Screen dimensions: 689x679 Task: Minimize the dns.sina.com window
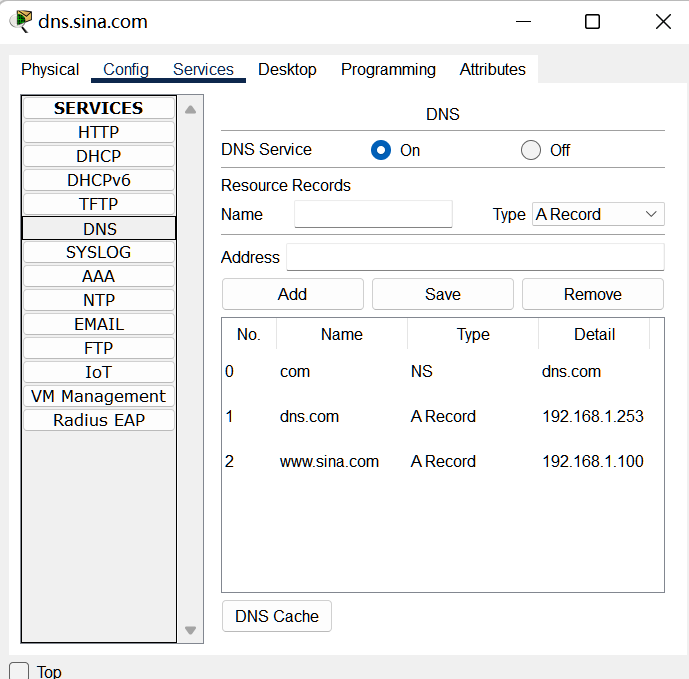click(x=523, y=21)
